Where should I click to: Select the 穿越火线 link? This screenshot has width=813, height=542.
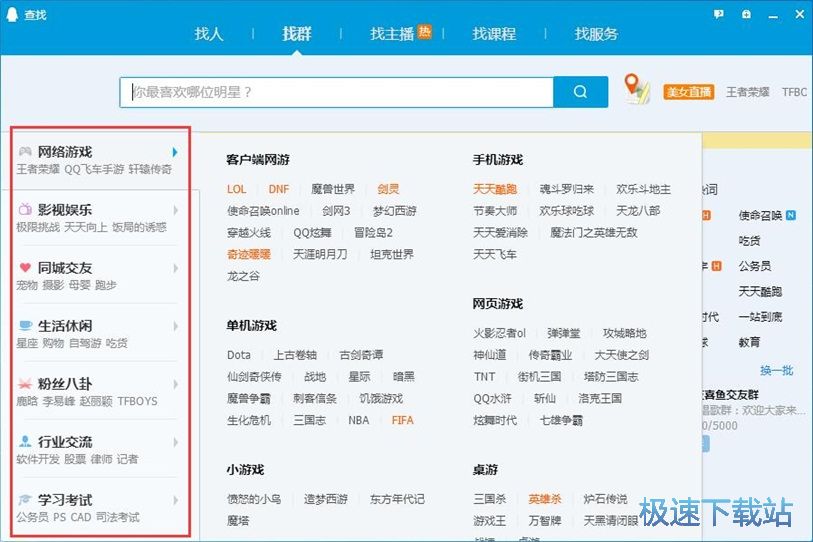point(249,233)
